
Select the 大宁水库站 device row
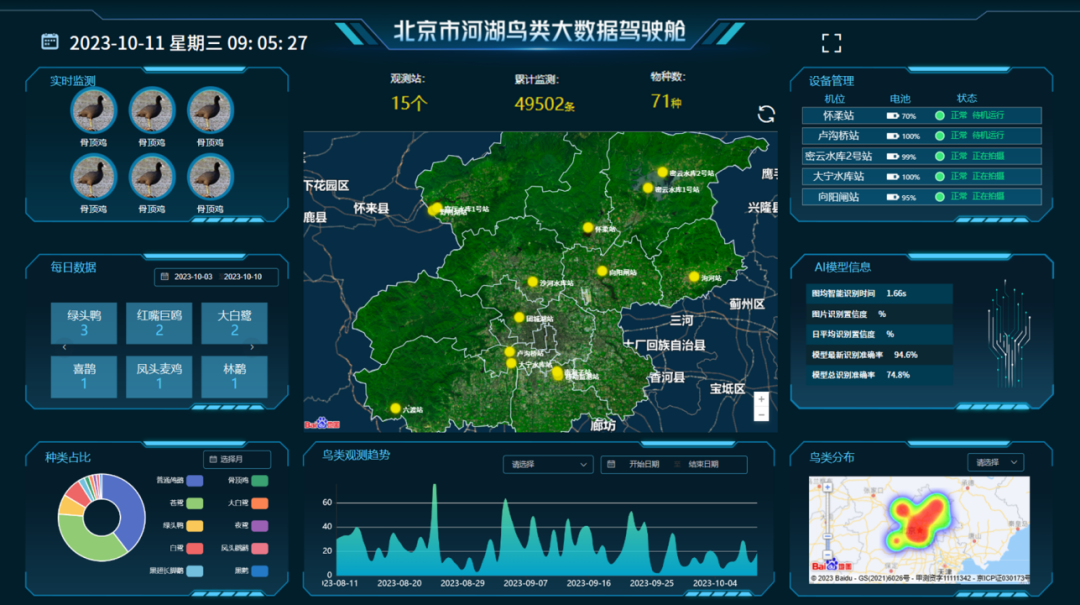921,176
